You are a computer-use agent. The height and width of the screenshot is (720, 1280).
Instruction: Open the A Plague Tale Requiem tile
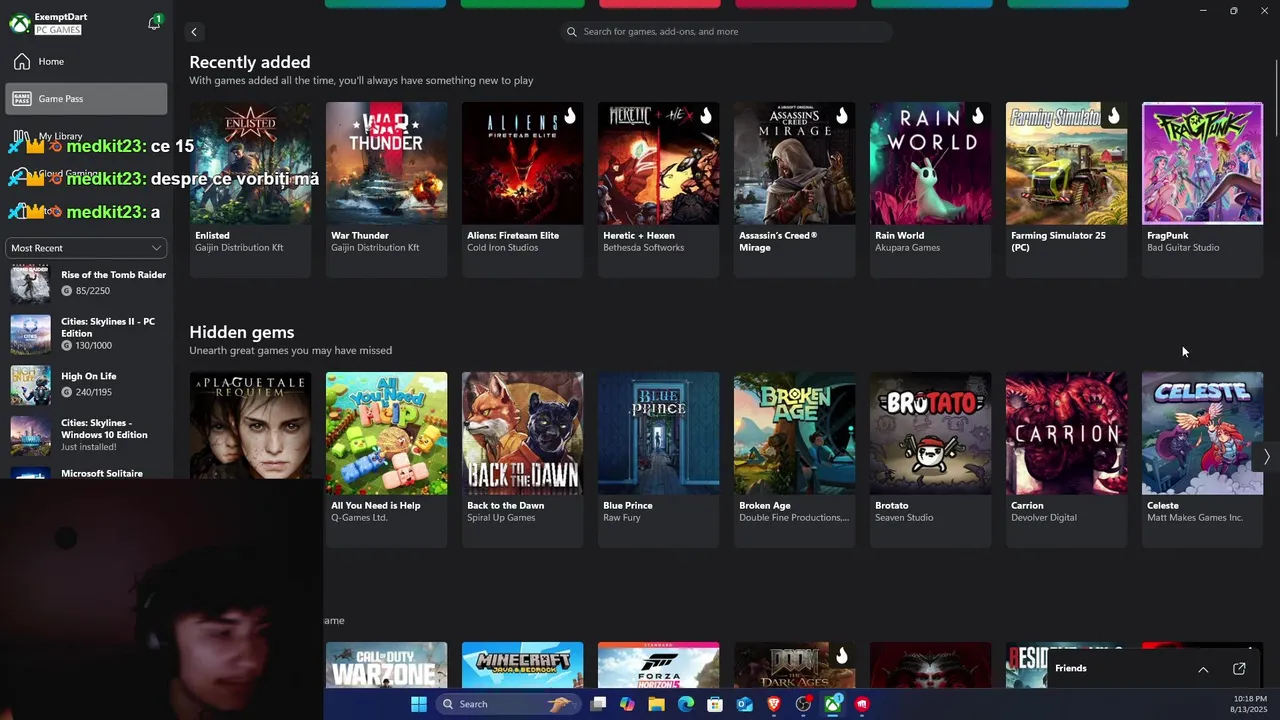(250, 425)
